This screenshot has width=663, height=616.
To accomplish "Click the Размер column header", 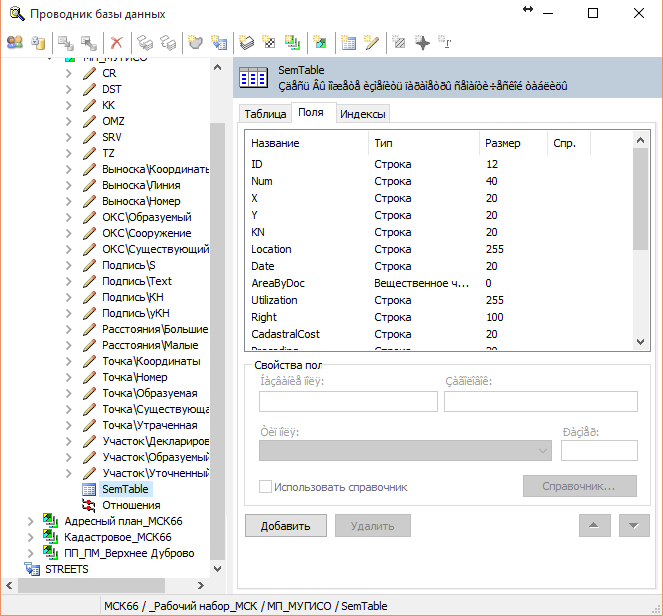I will click(513, 143).
